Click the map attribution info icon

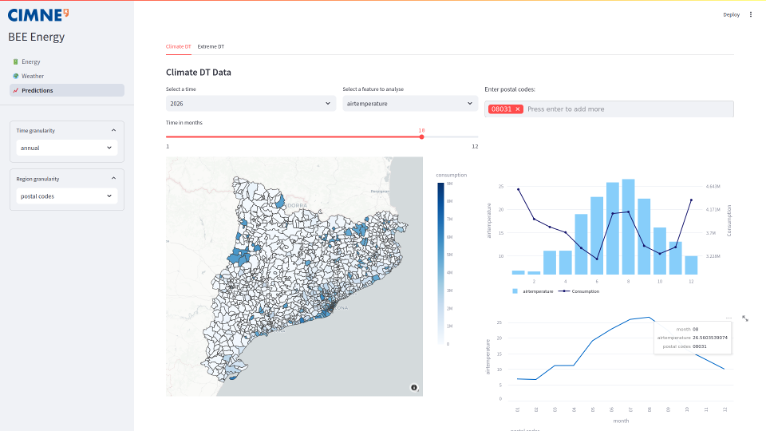point(413,386)
